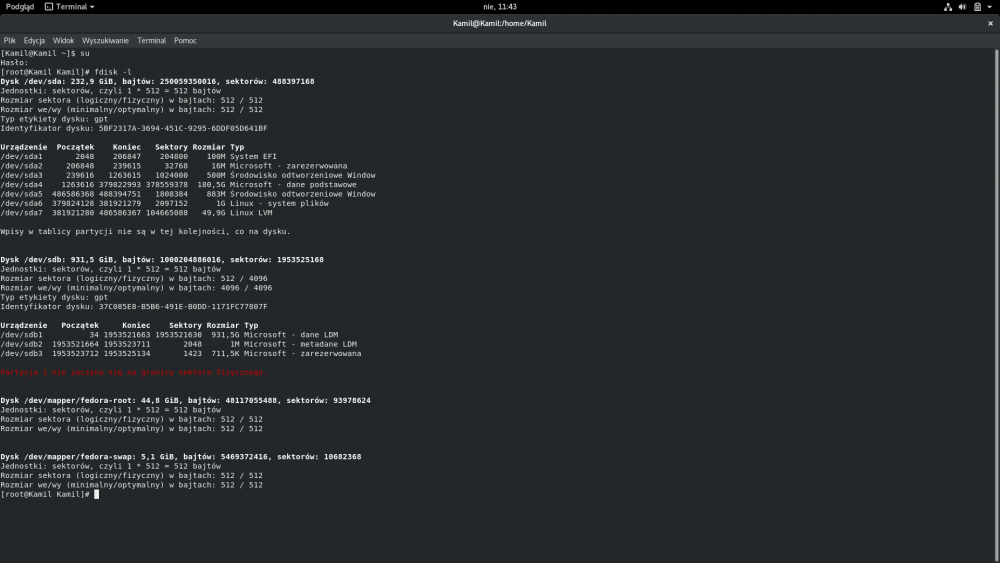Click the Dysk /dev/mapper/fedora-swap line
The width and height of the screenshot is (1000, 563).
coord(181,457)
